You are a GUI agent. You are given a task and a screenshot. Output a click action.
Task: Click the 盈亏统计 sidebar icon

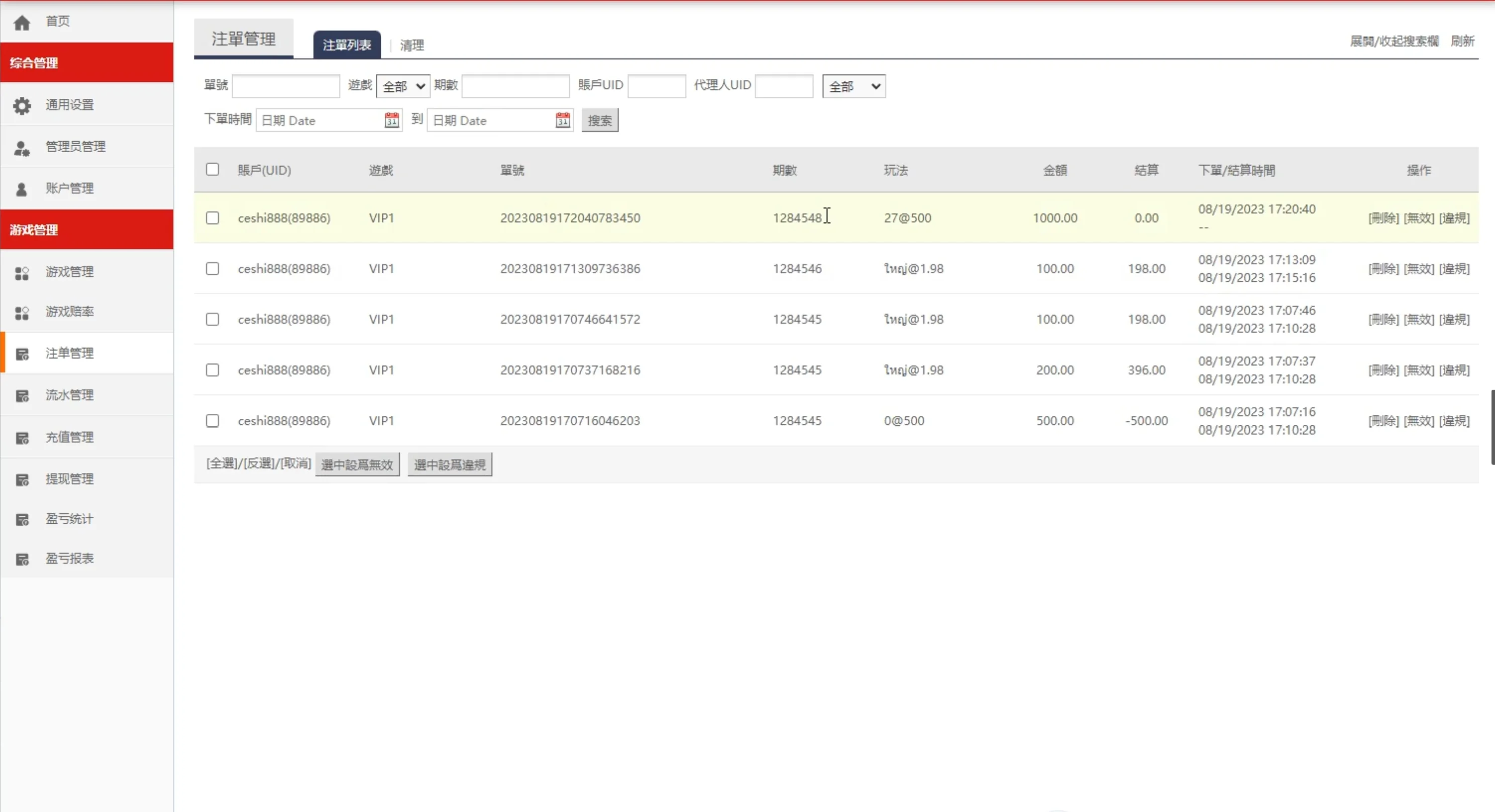tap(22, 520)
